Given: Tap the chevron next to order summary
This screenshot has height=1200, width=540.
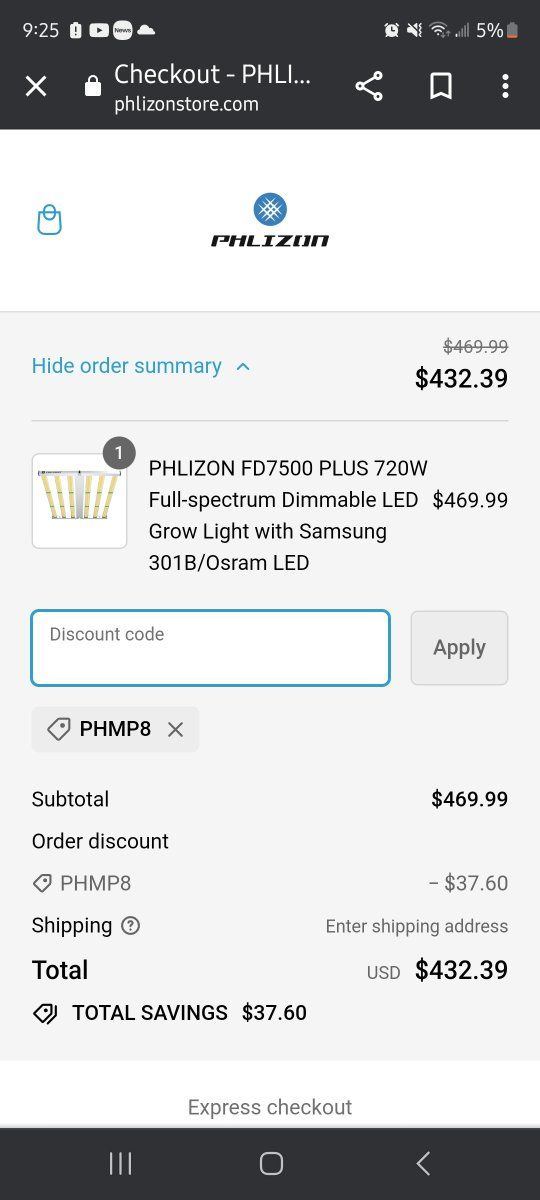Looking at the screenshot, I should click(242, 366).
